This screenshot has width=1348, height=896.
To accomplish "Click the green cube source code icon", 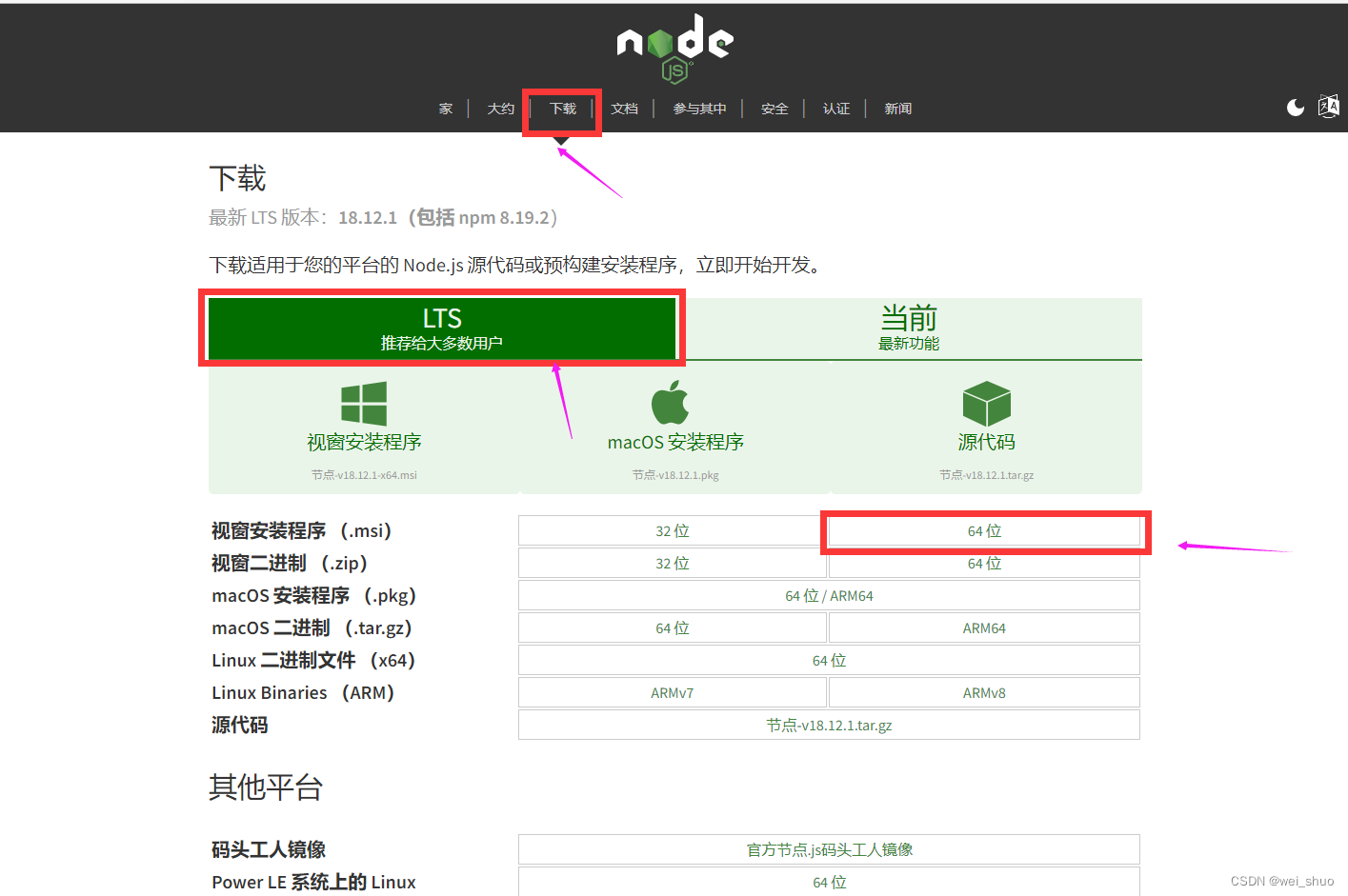I will point(986,404).
